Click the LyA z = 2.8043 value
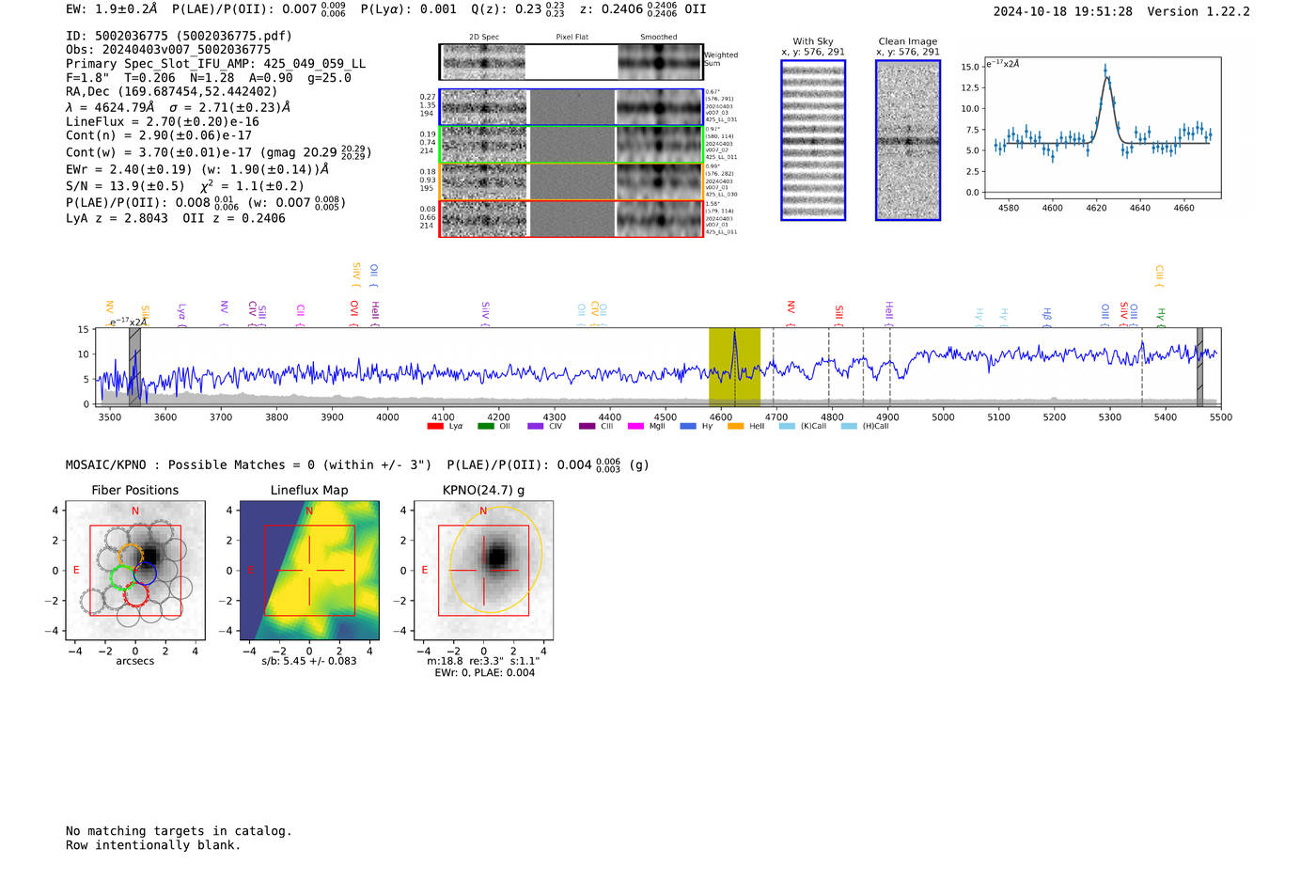Viewport: 1316px width, 896px height. coord(117,218)
